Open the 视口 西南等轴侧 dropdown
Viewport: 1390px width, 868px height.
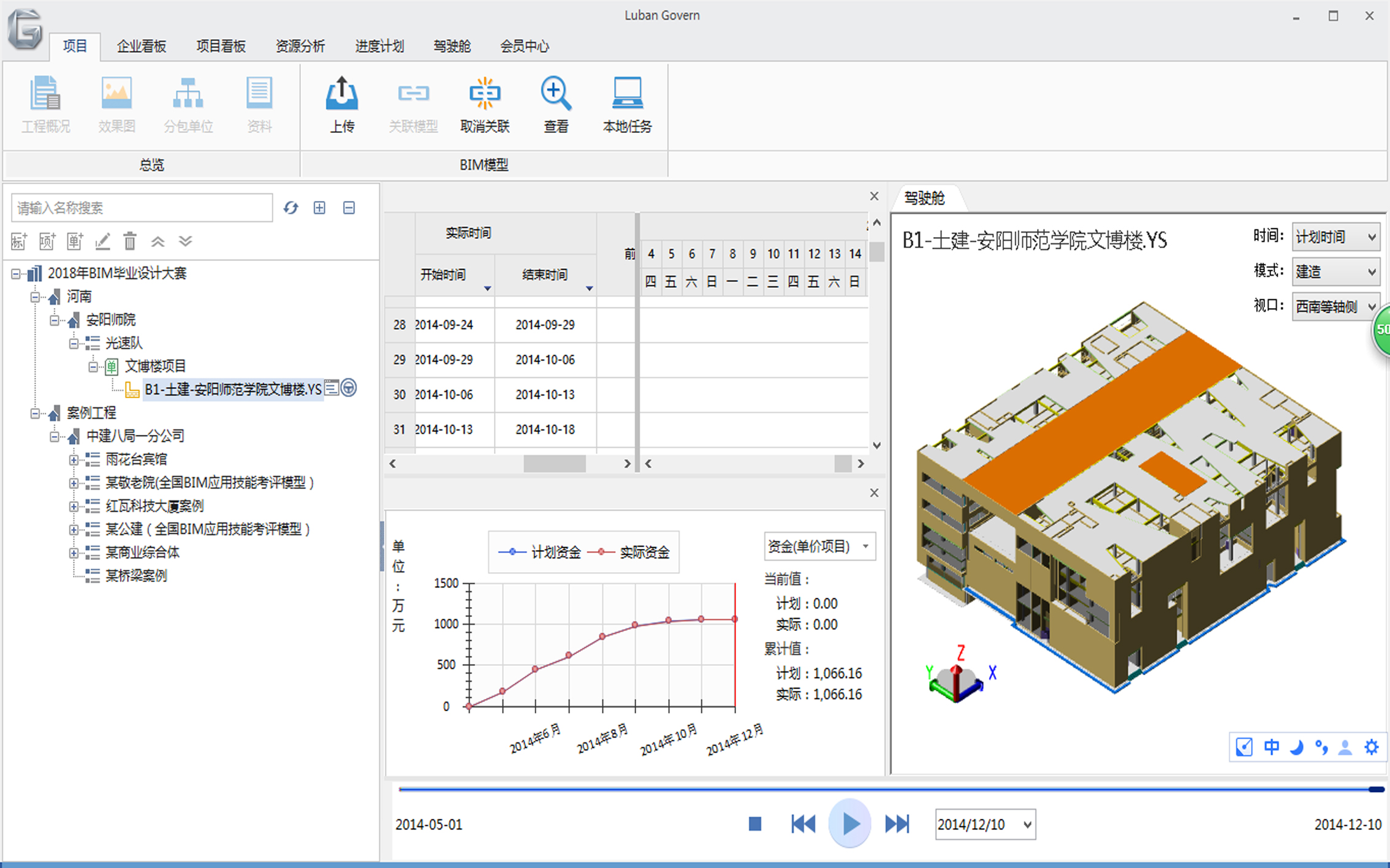click(x=1336, y=306)
